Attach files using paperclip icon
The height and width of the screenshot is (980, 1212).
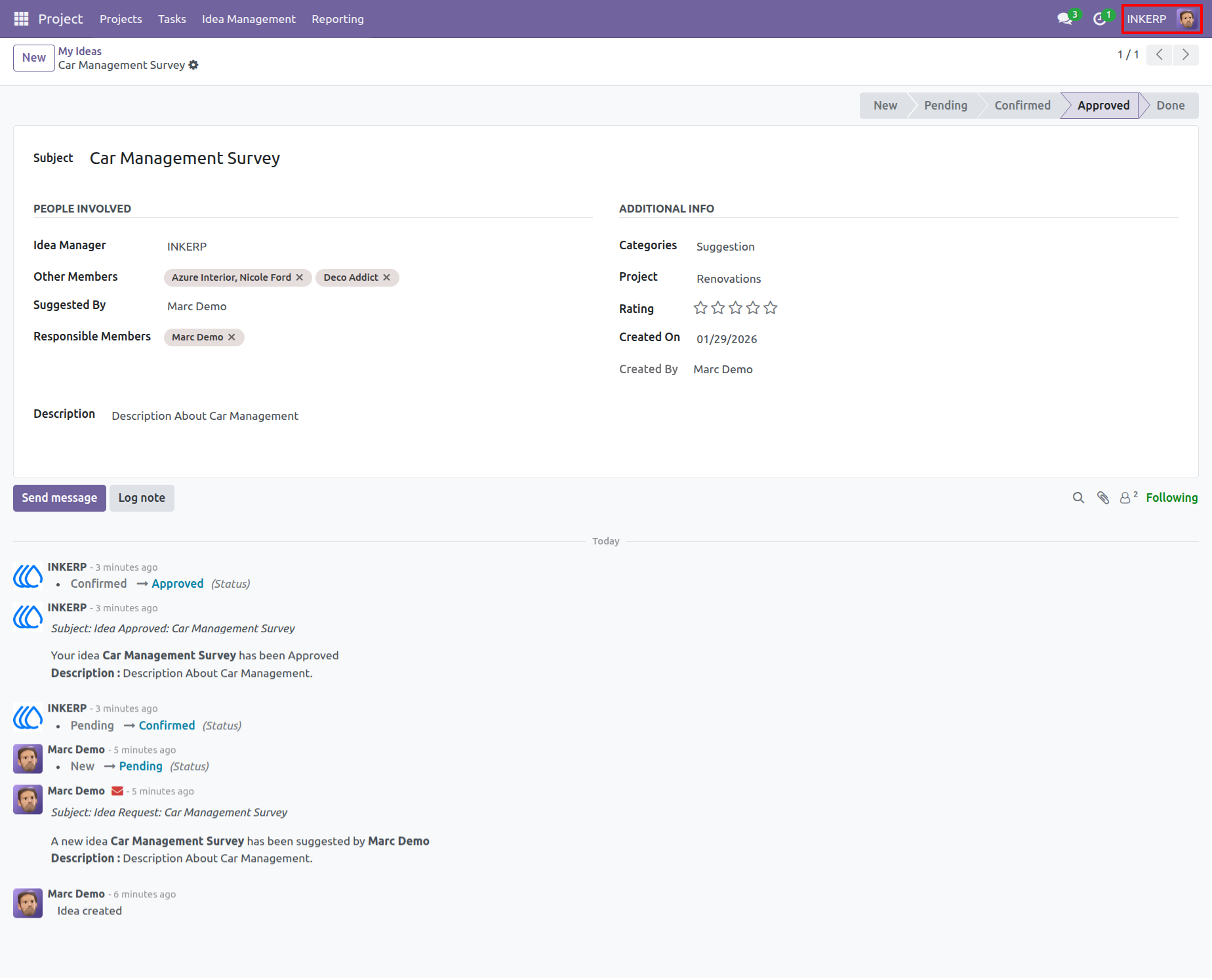(1103, 498)
